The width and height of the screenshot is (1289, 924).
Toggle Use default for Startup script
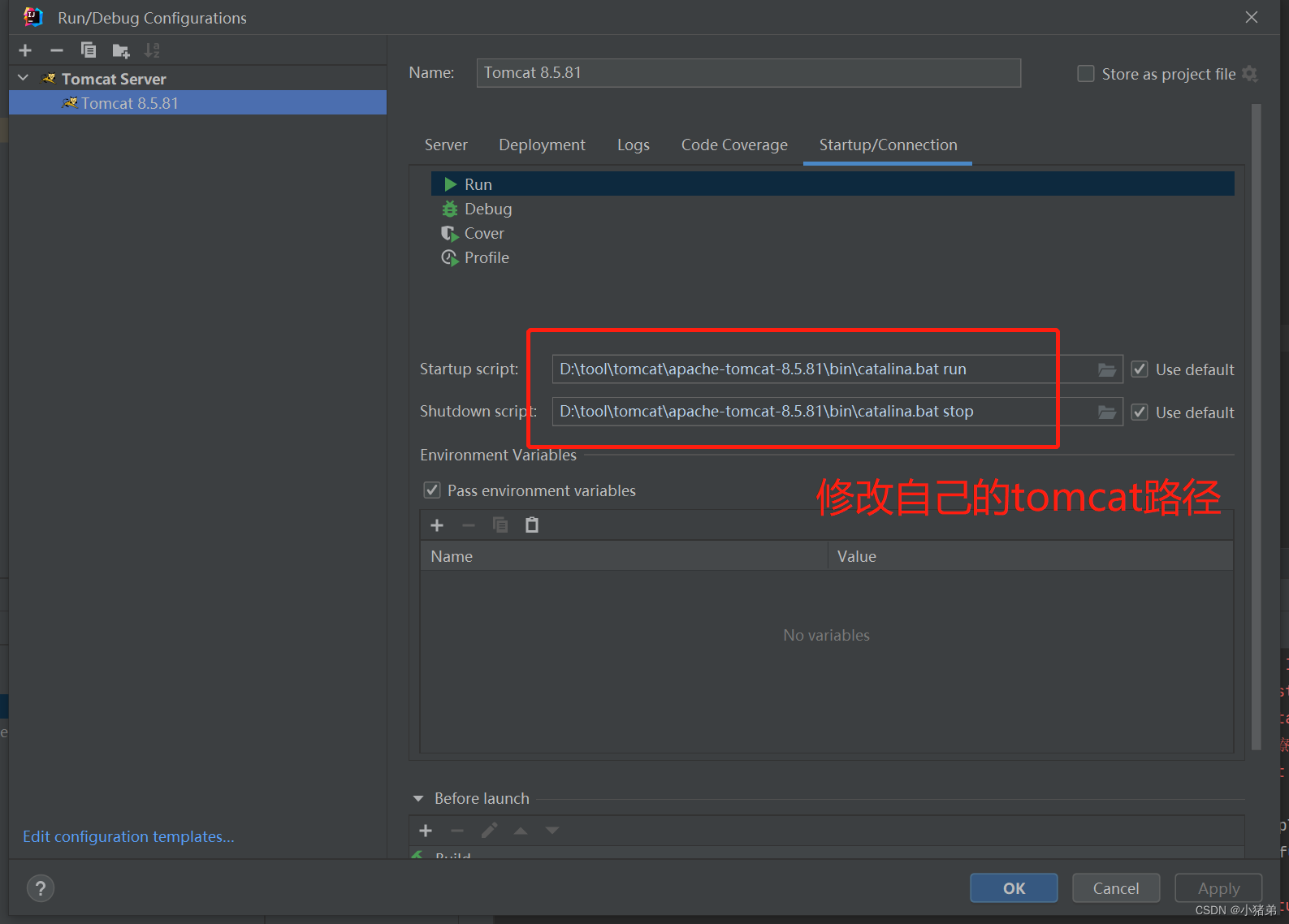1140,369
